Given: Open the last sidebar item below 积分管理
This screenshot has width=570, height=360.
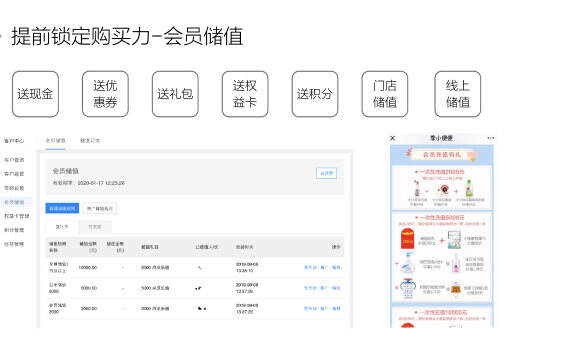Looking at the screenshot, I should [14, 244].
